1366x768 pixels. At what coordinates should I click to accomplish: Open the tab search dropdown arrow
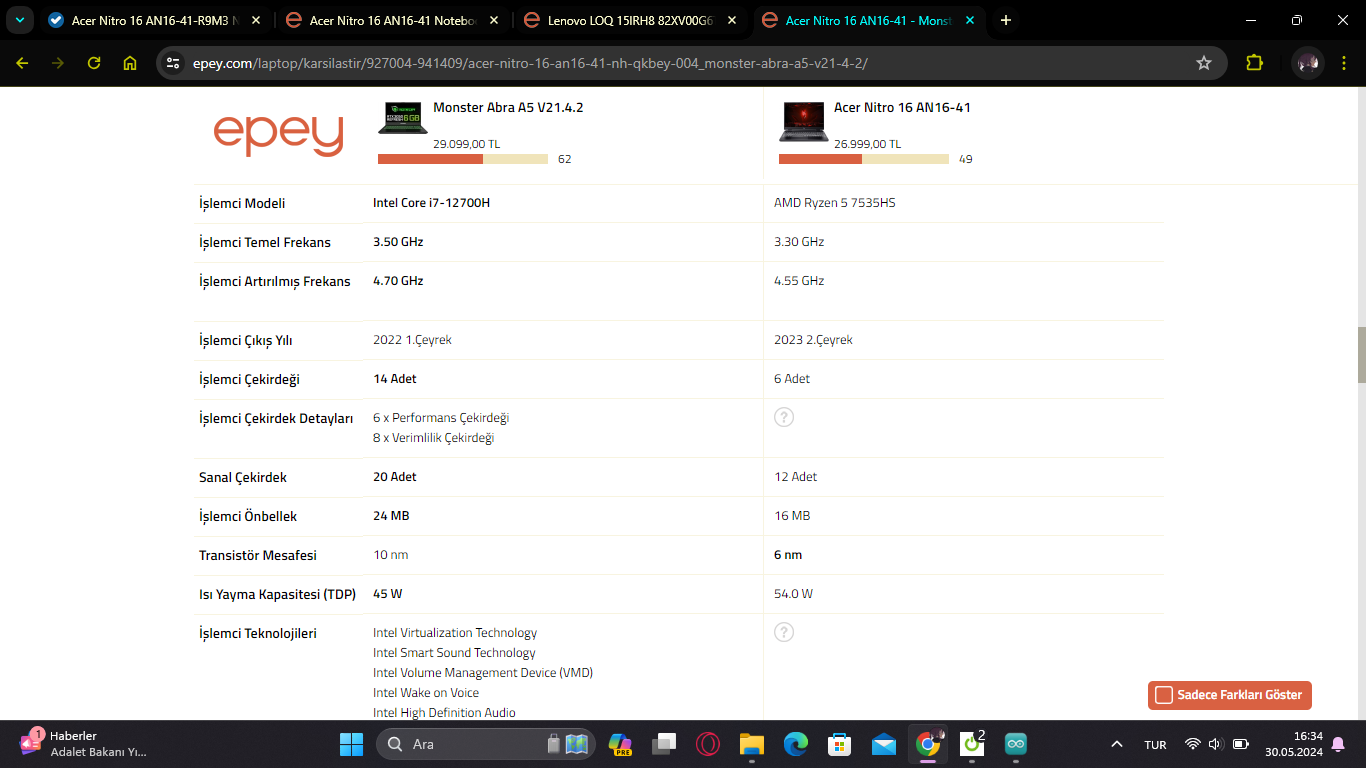coord(19,20)
